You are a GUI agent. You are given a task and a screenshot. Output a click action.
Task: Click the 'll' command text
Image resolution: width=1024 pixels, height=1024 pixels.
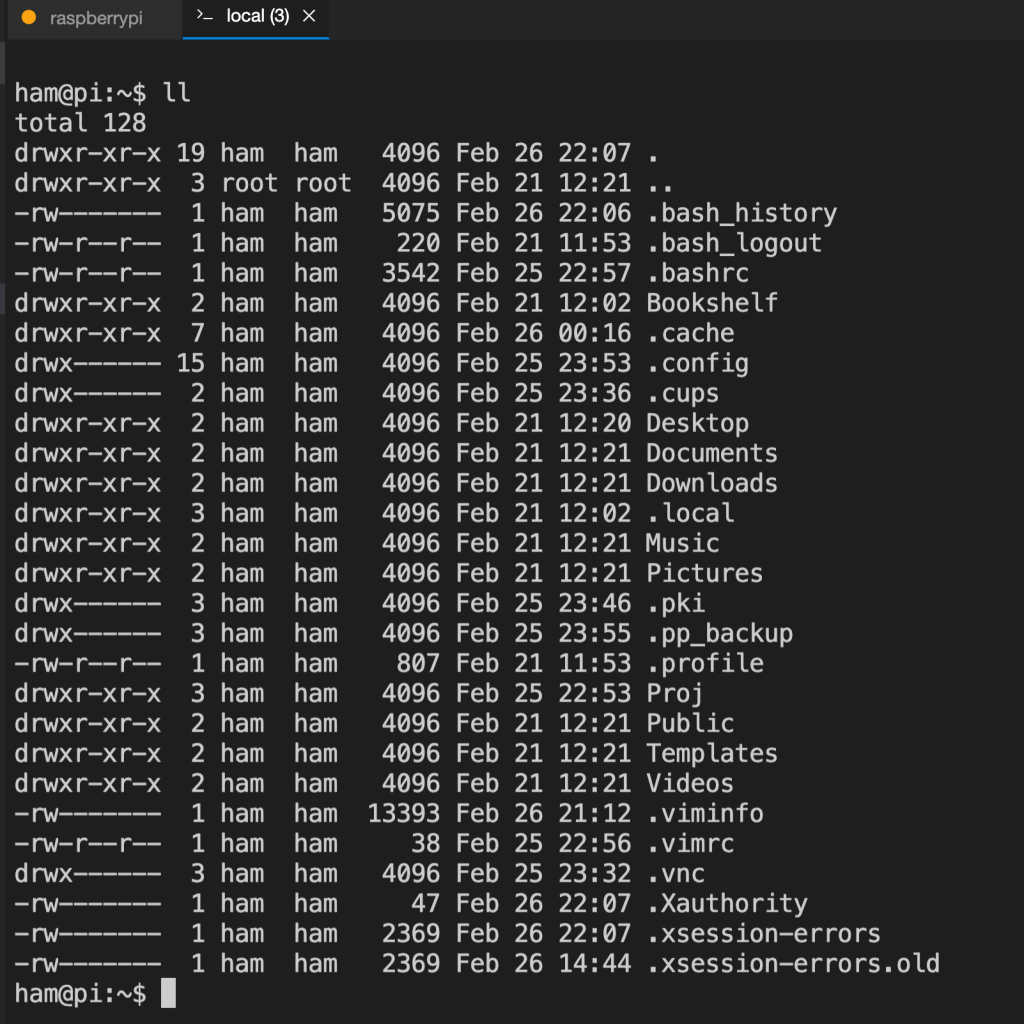[x=176, y=93]
